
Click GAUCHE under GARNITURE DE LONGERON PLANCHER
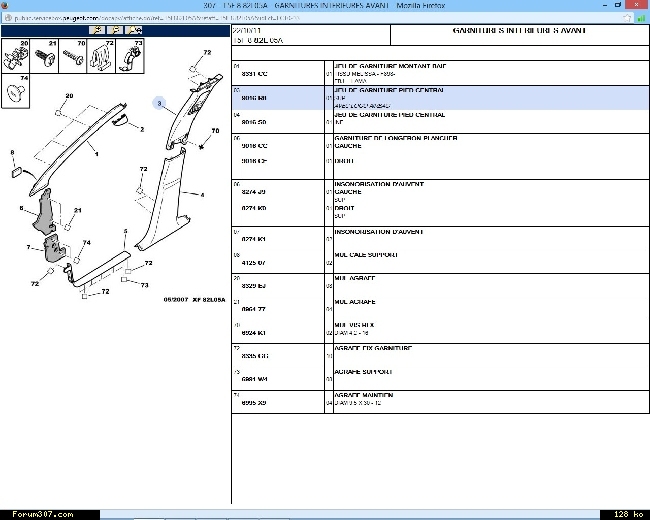click(x=348, y=146)
